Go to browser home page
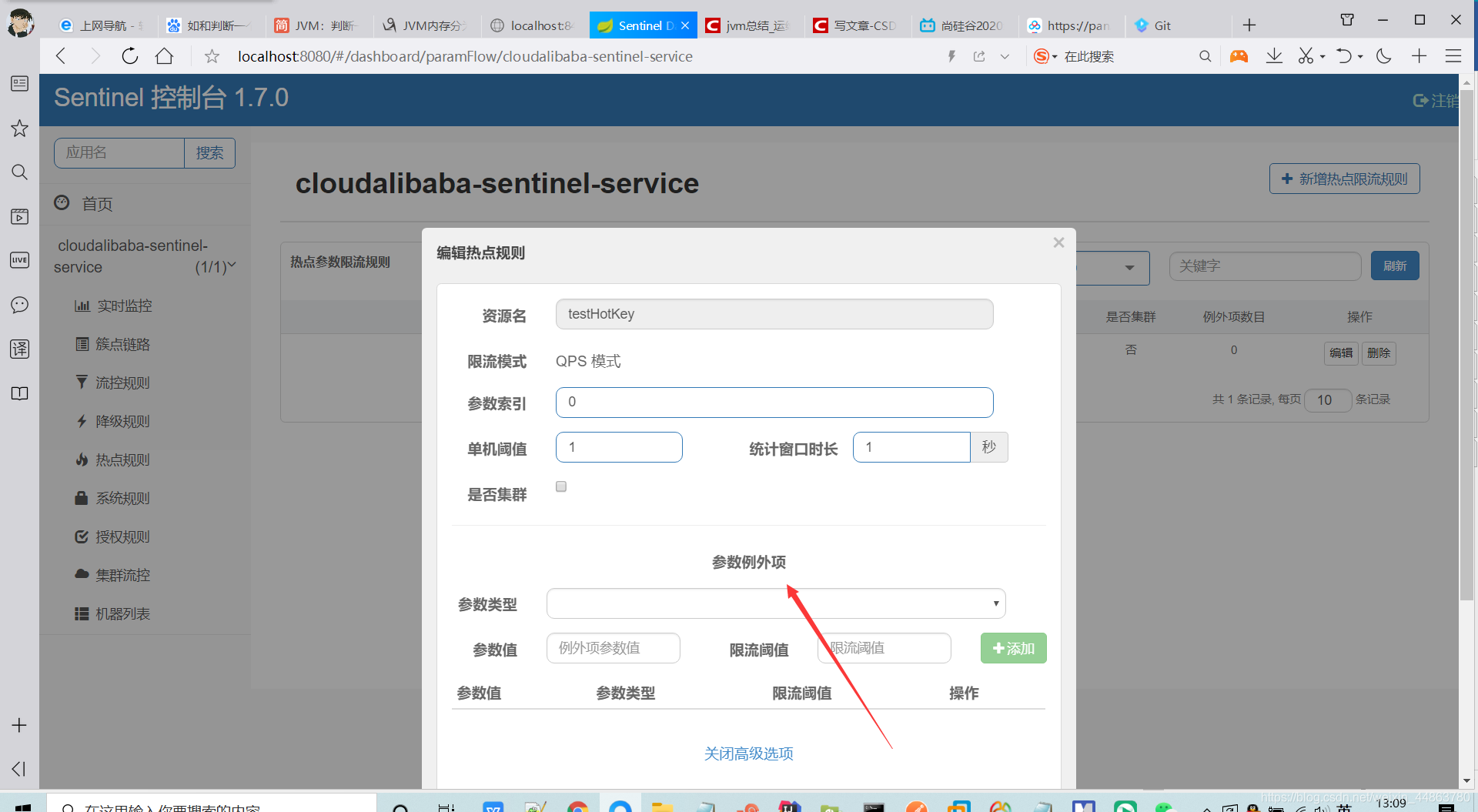The image size is (1478, 812). tap(164, 56)
